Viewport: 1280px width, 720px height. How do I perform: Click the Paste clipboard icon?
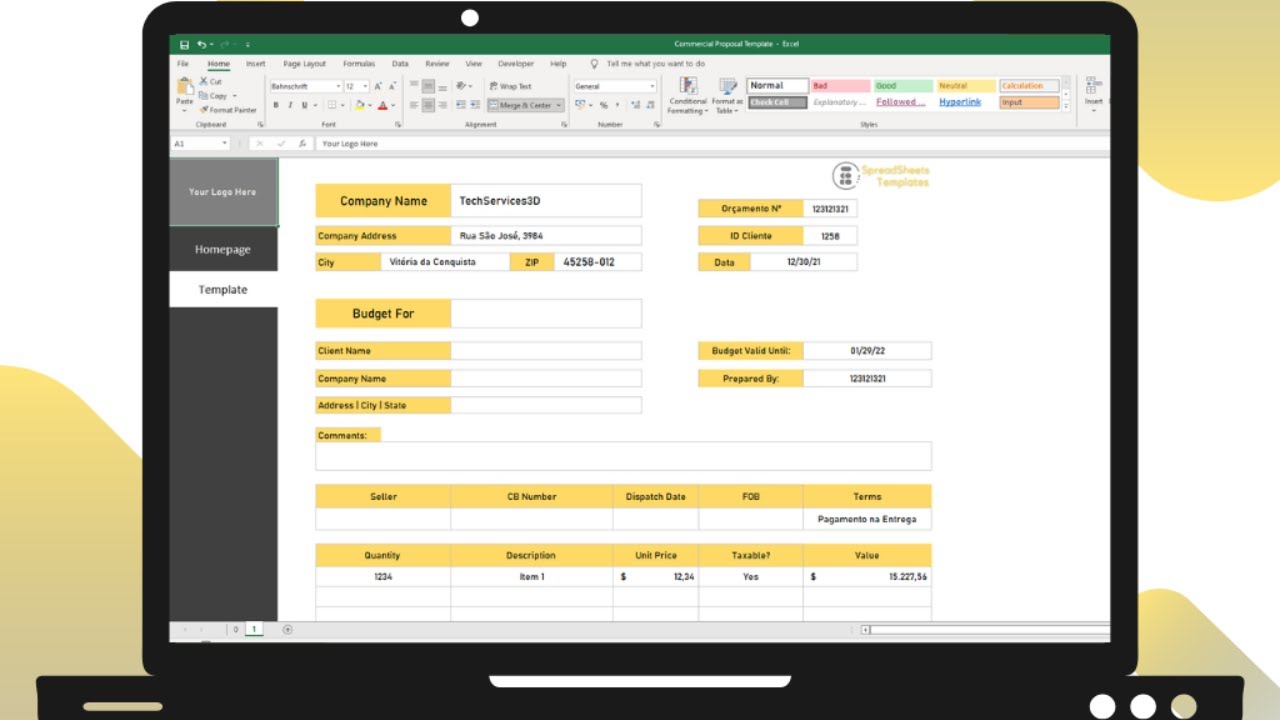pos(185,86)
